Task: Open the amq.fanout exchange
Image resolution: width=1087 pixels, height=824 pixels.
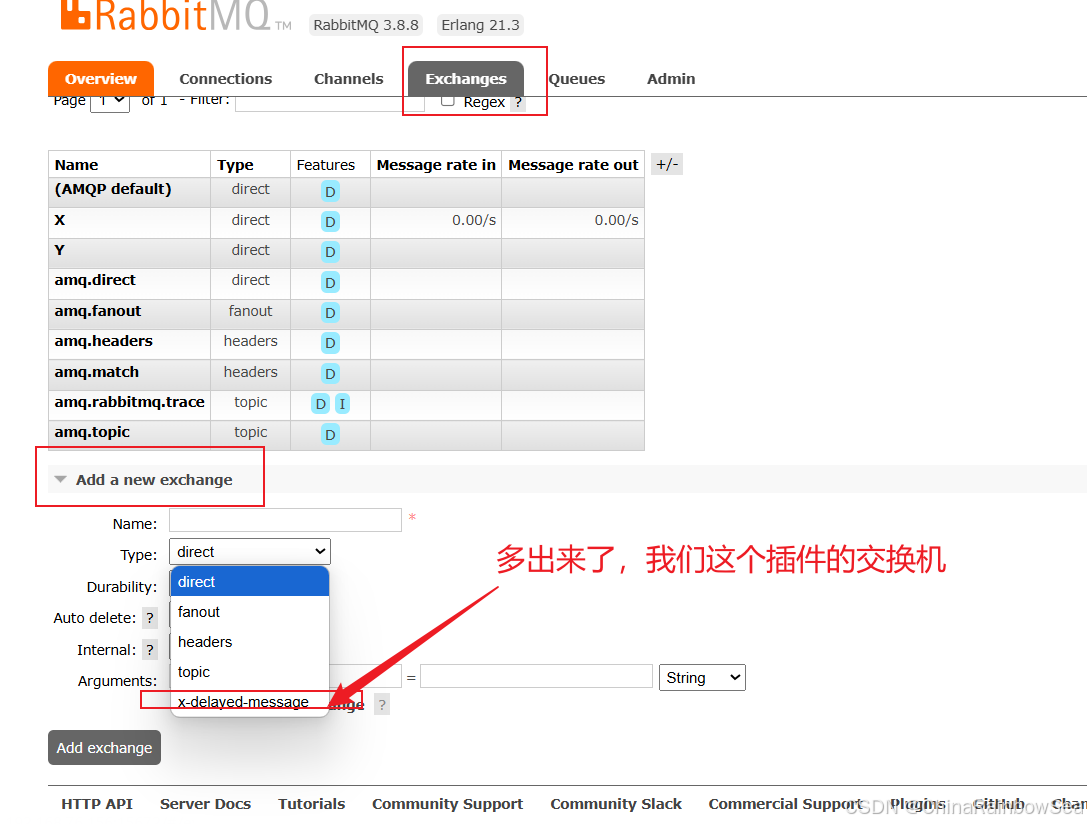Action: (x=98, y=311)
